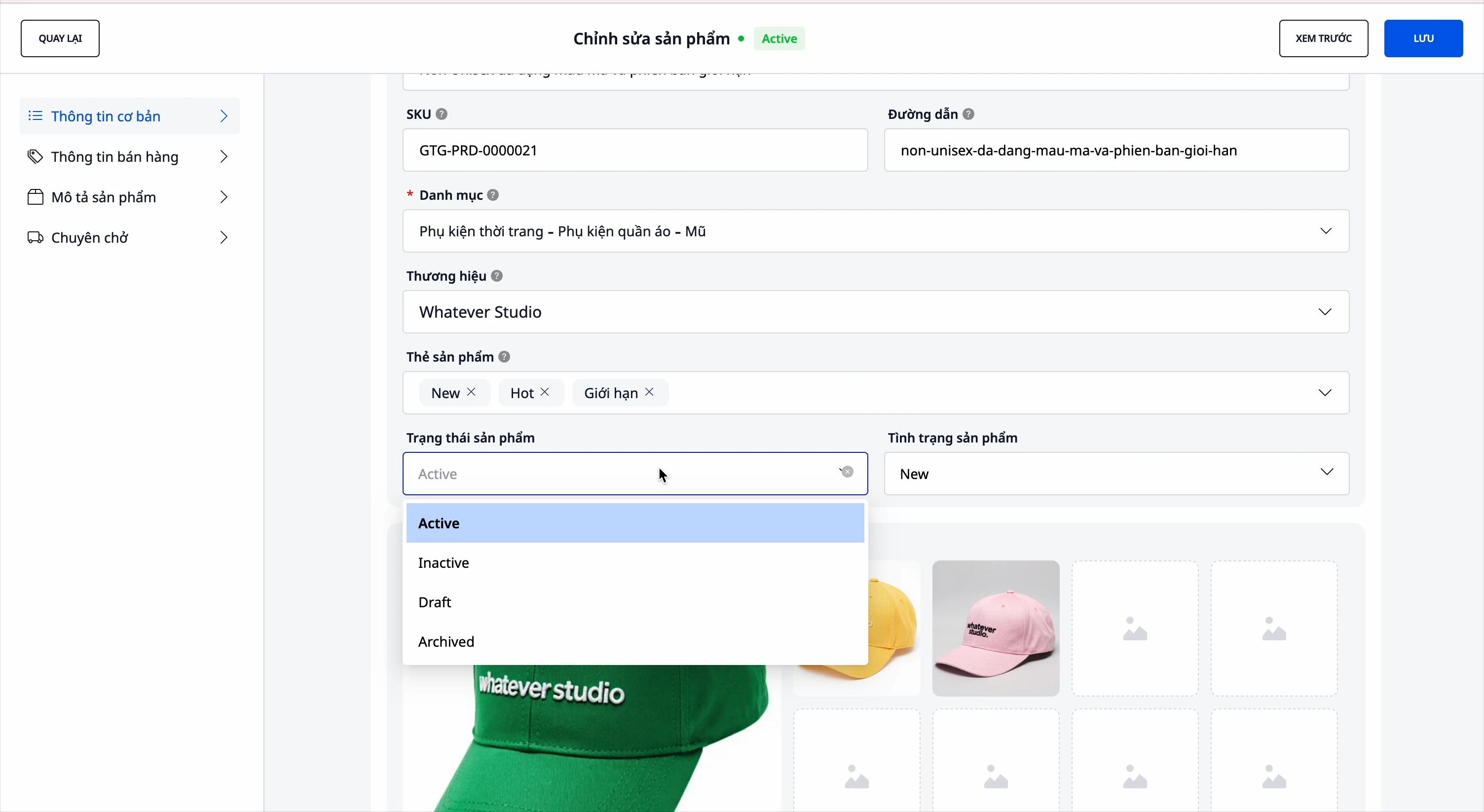
Task: Open the help tooltip next to Đường dẫn
Action: [968, 114]
